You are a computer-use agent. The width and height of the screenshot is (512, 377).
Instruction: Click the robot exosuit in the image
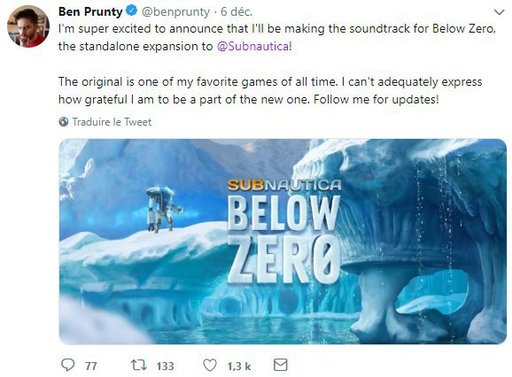(x=163, y=209)
